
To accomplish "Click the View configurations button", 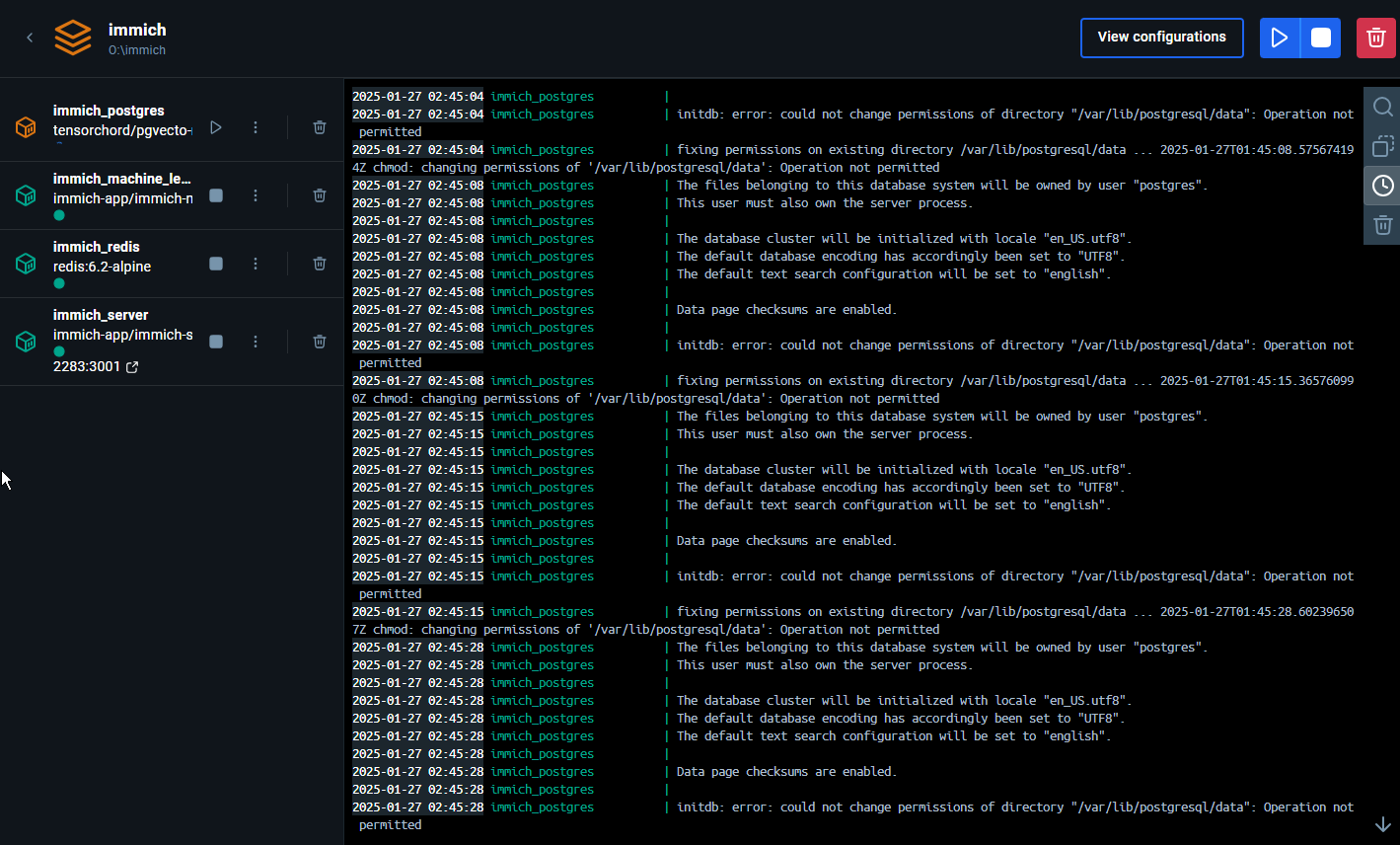I will point(1161,38).
